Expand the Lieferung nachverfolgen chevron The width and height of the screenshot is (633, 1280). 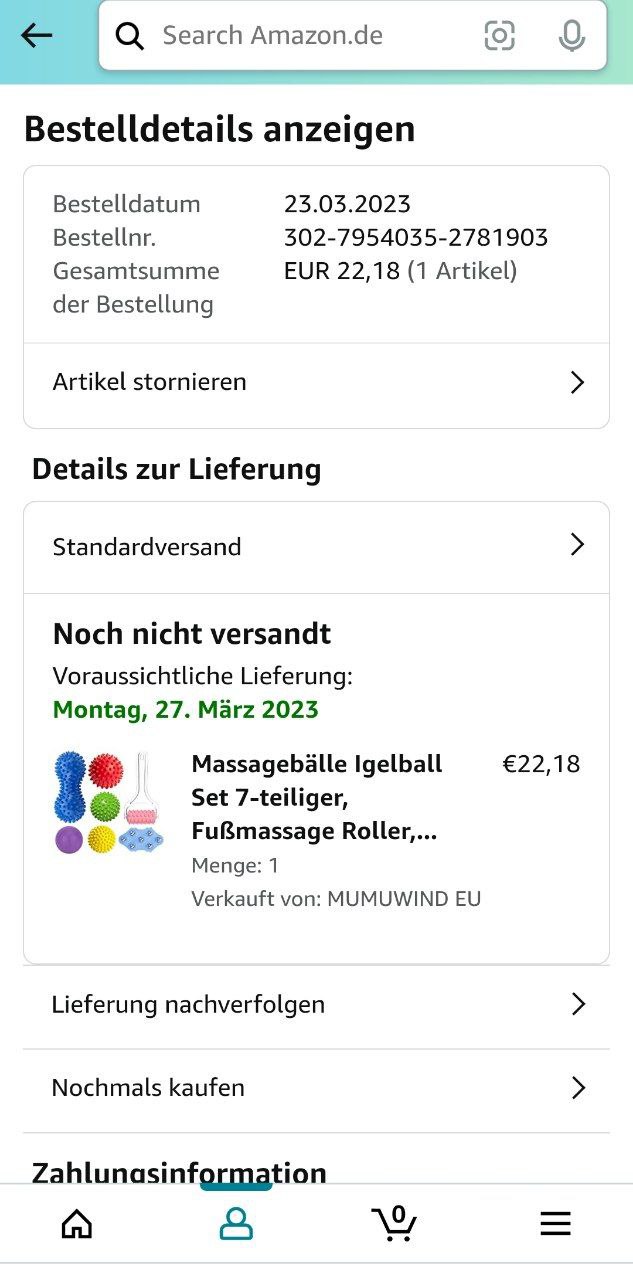tap(577, 1005)
